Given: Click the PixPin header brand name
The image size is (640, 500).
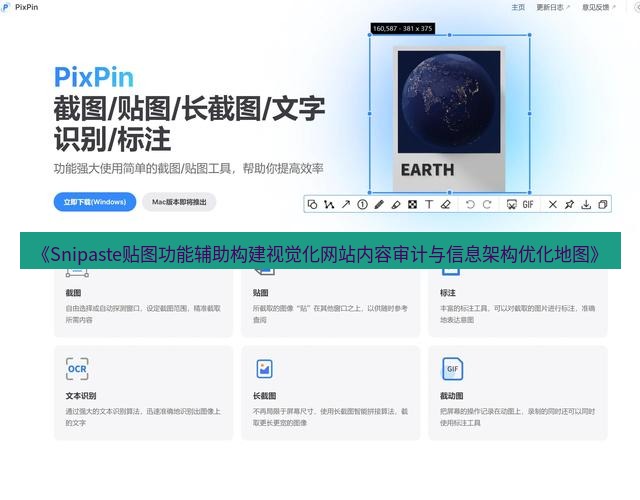Looking at the screenshot, I should [x=27, y=7].
